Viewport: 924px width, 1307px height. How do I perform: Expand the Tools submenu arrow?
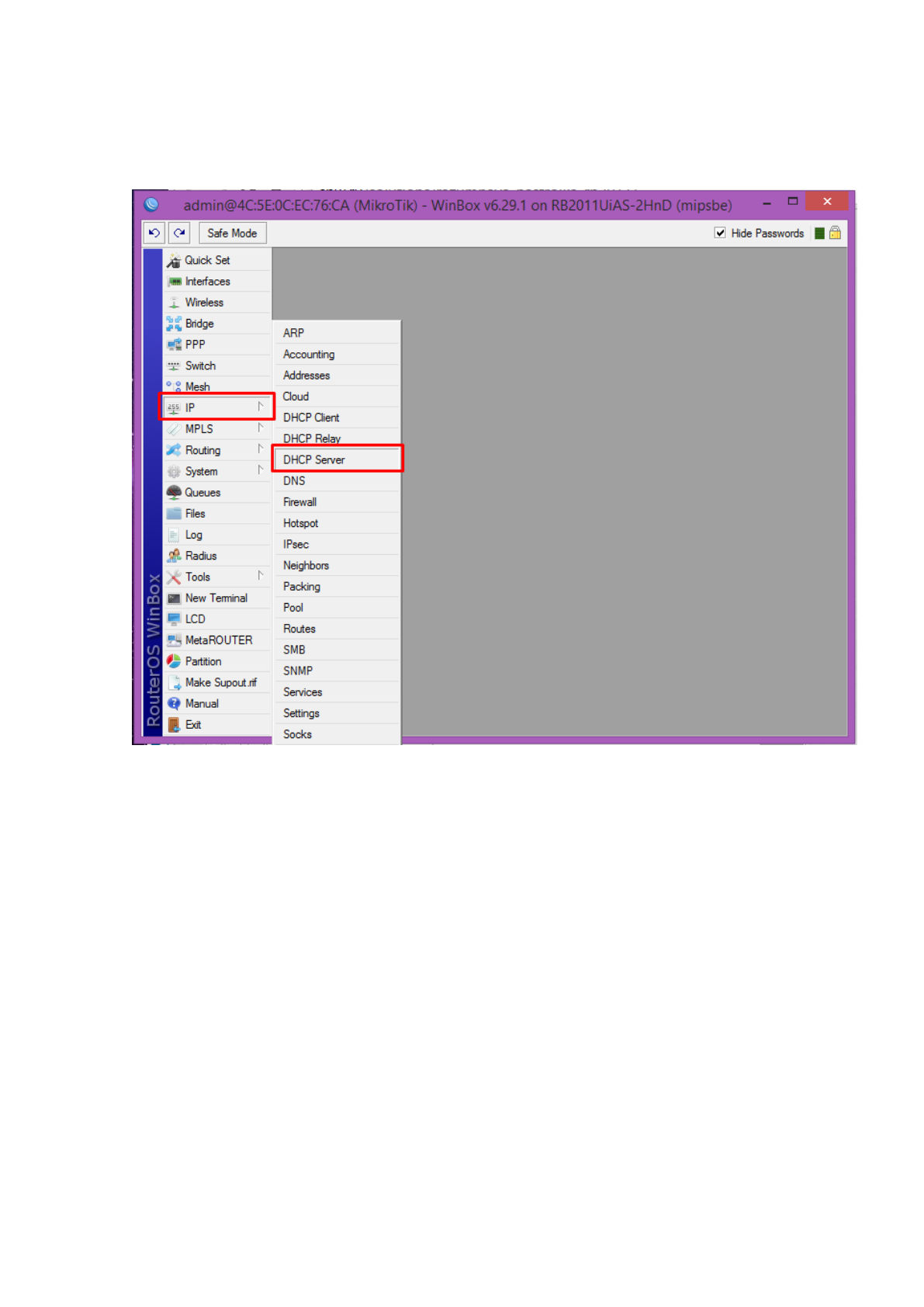[261, 575]
